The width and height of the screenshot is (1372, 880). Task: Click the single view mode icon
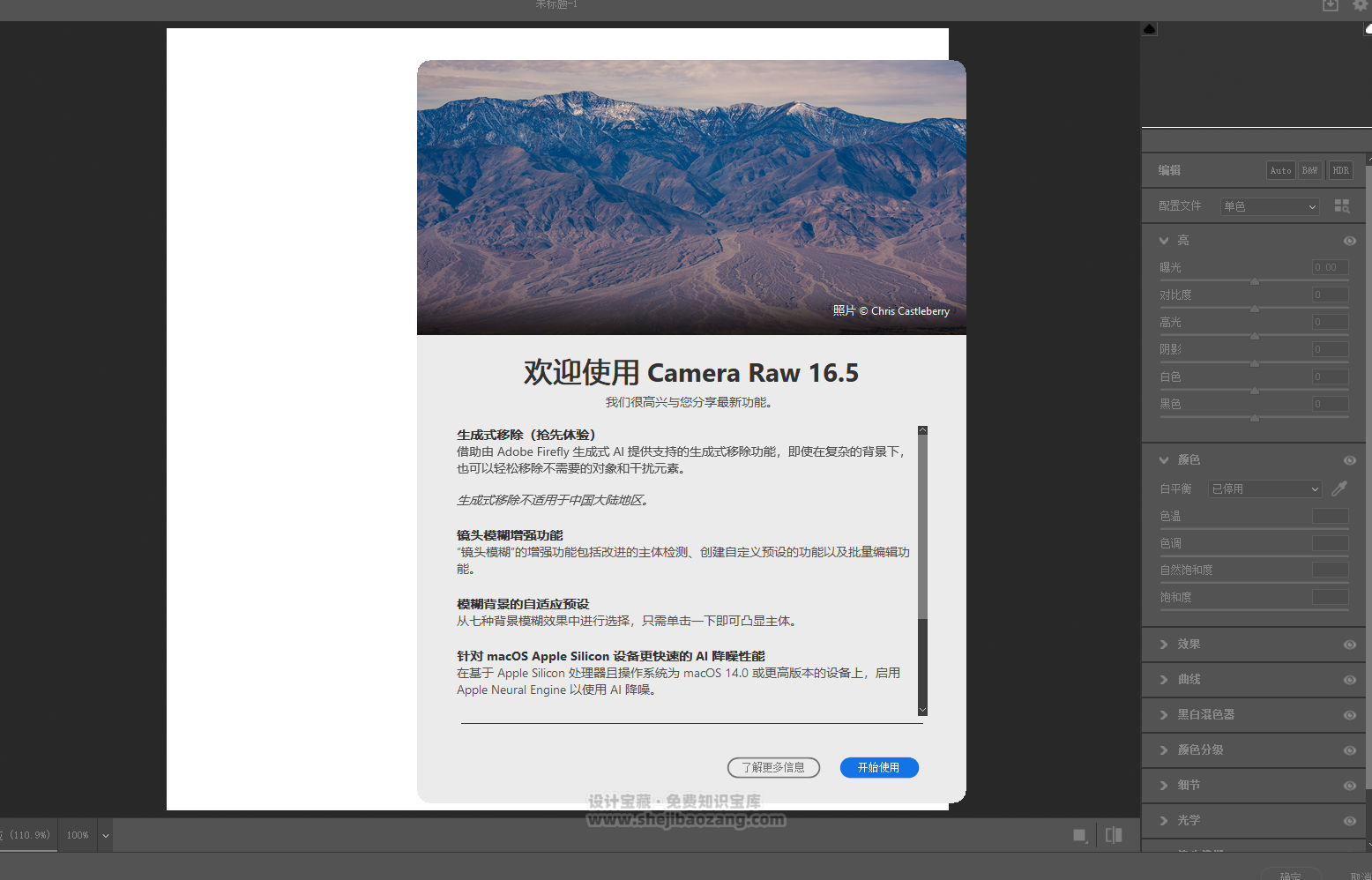tap(1079, 835)
